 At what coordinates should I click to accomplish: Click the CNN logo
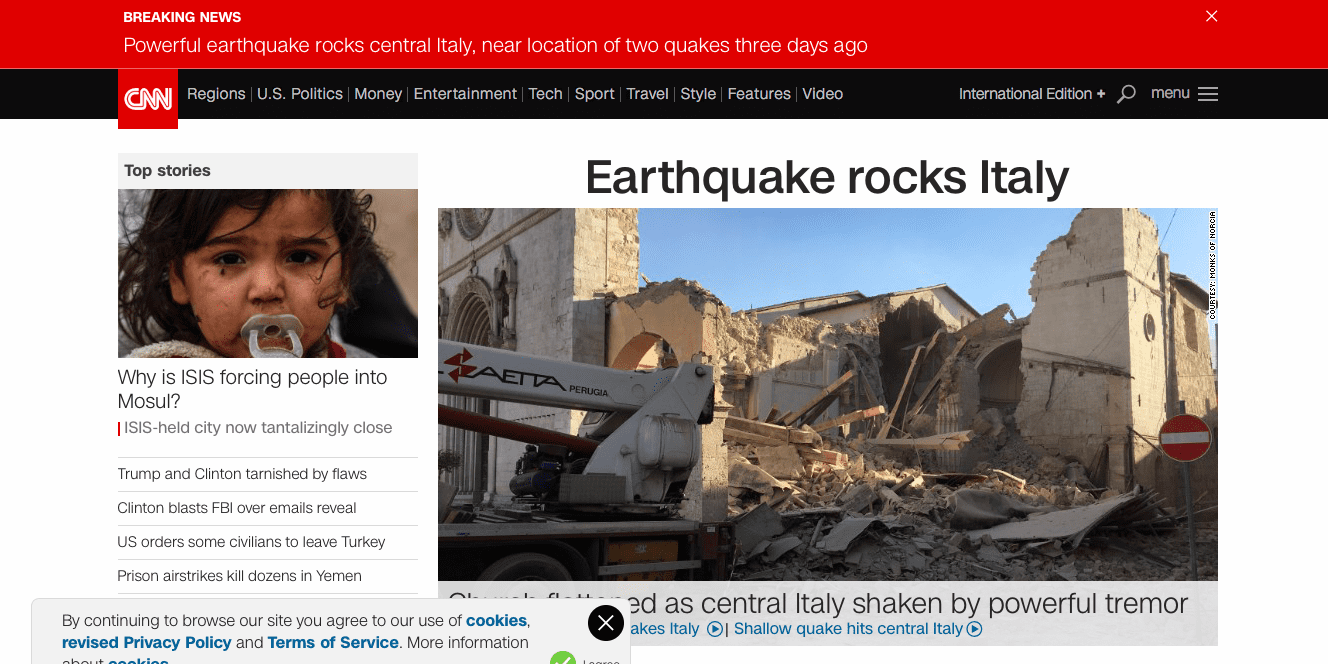[x=148, y=99]
